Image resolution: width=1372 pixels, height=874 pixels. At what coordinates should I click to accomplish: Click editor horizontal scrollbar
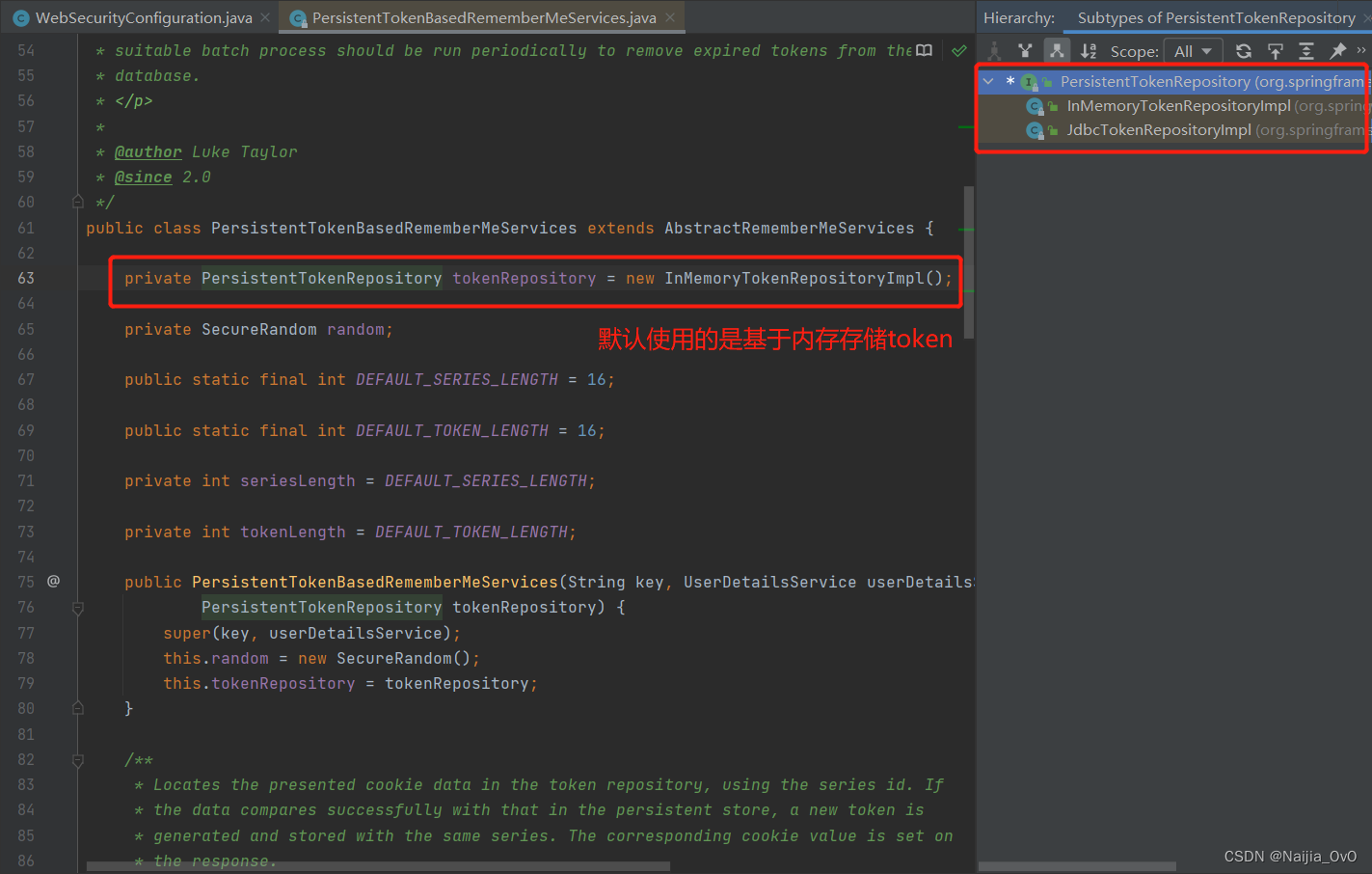point(378,866)
